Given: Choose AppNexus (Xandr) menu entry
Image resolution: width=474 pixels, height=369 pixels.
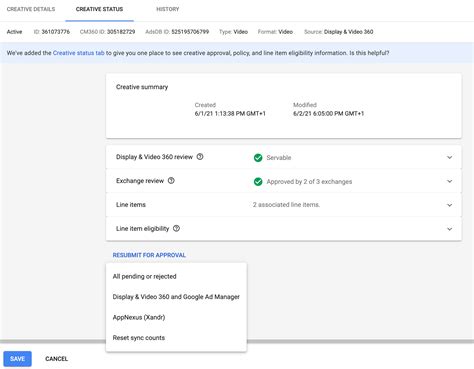Looking at the screenshot, I should click(x=176, y=317).
